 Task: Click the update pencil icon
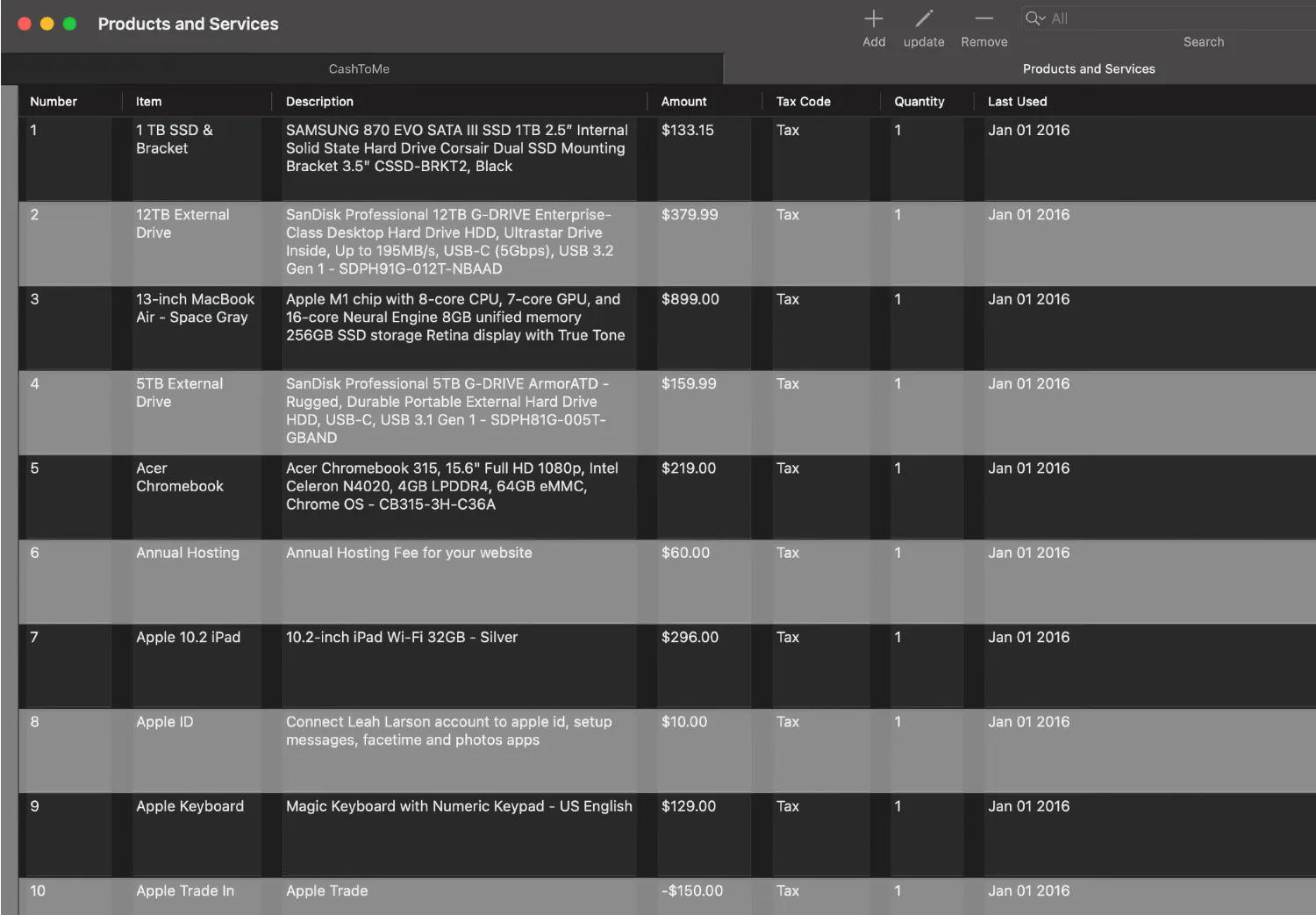click(x=924, y=19)
